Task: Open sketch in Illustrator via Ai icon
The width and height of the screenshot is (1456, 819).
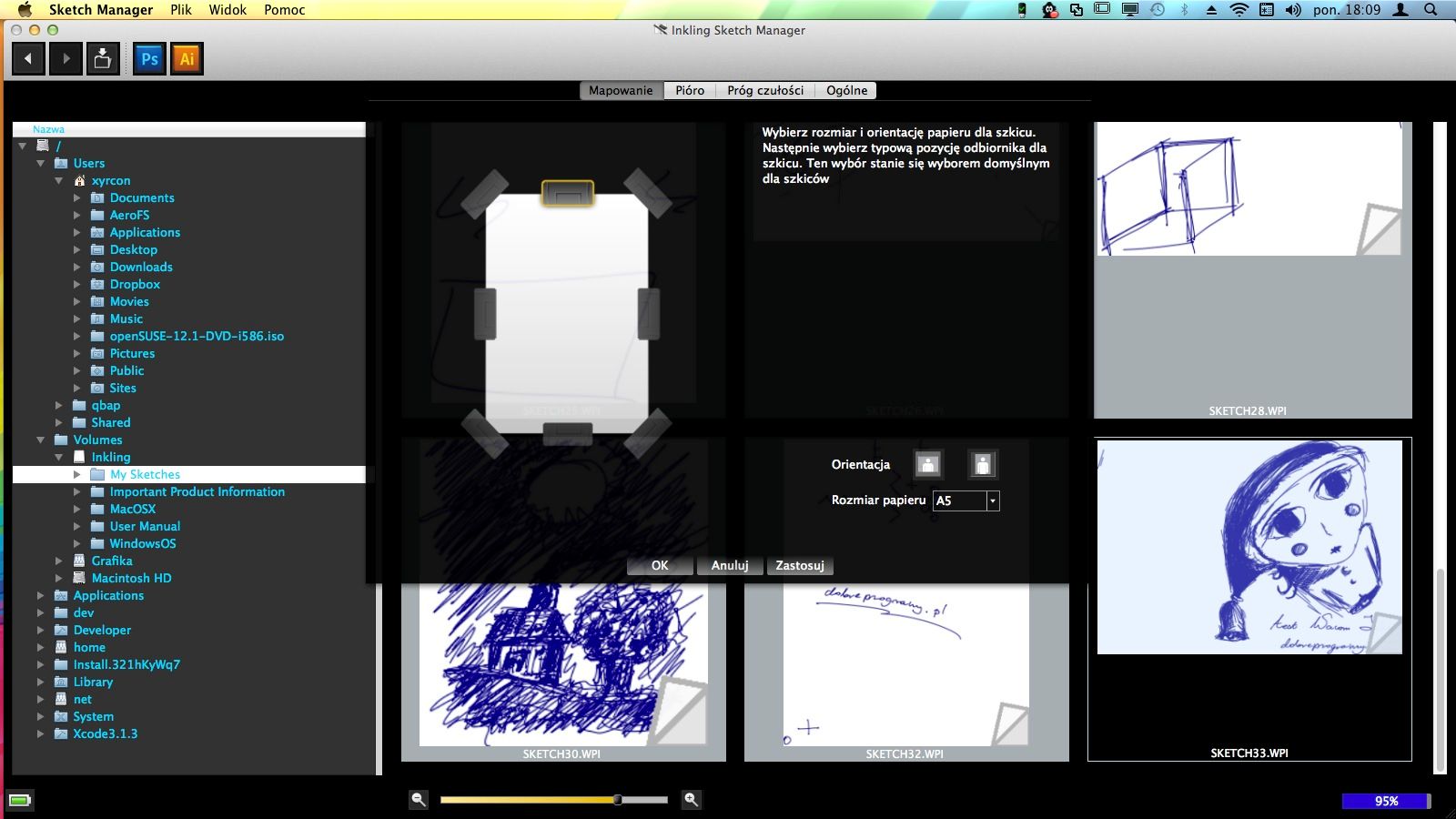Action: click(187, 59)
